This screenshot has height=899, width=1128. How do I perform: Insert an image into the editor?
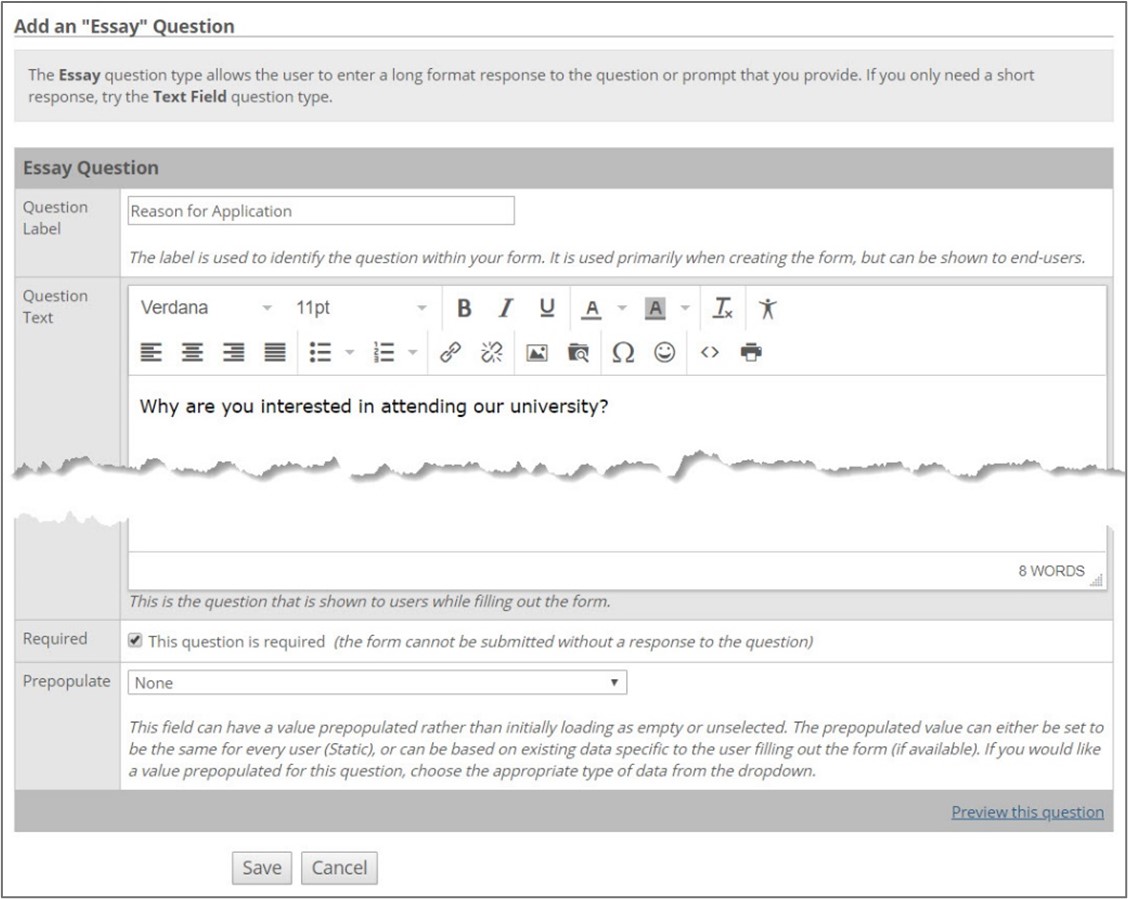click(x=536, y=352)
